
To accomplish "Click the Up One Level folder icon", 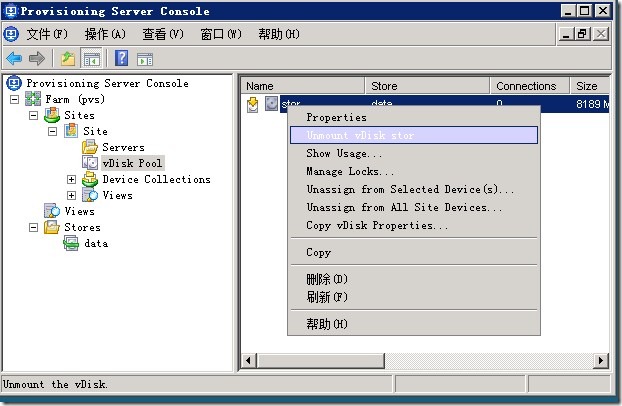I will [x=68, y=59].
